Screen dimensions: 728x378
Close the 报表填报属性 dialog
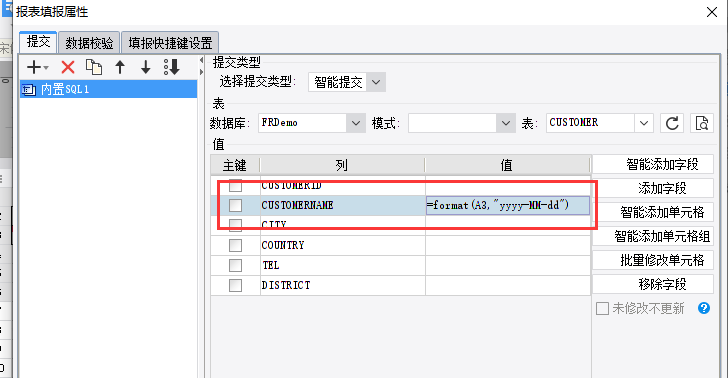click(712, 12)
